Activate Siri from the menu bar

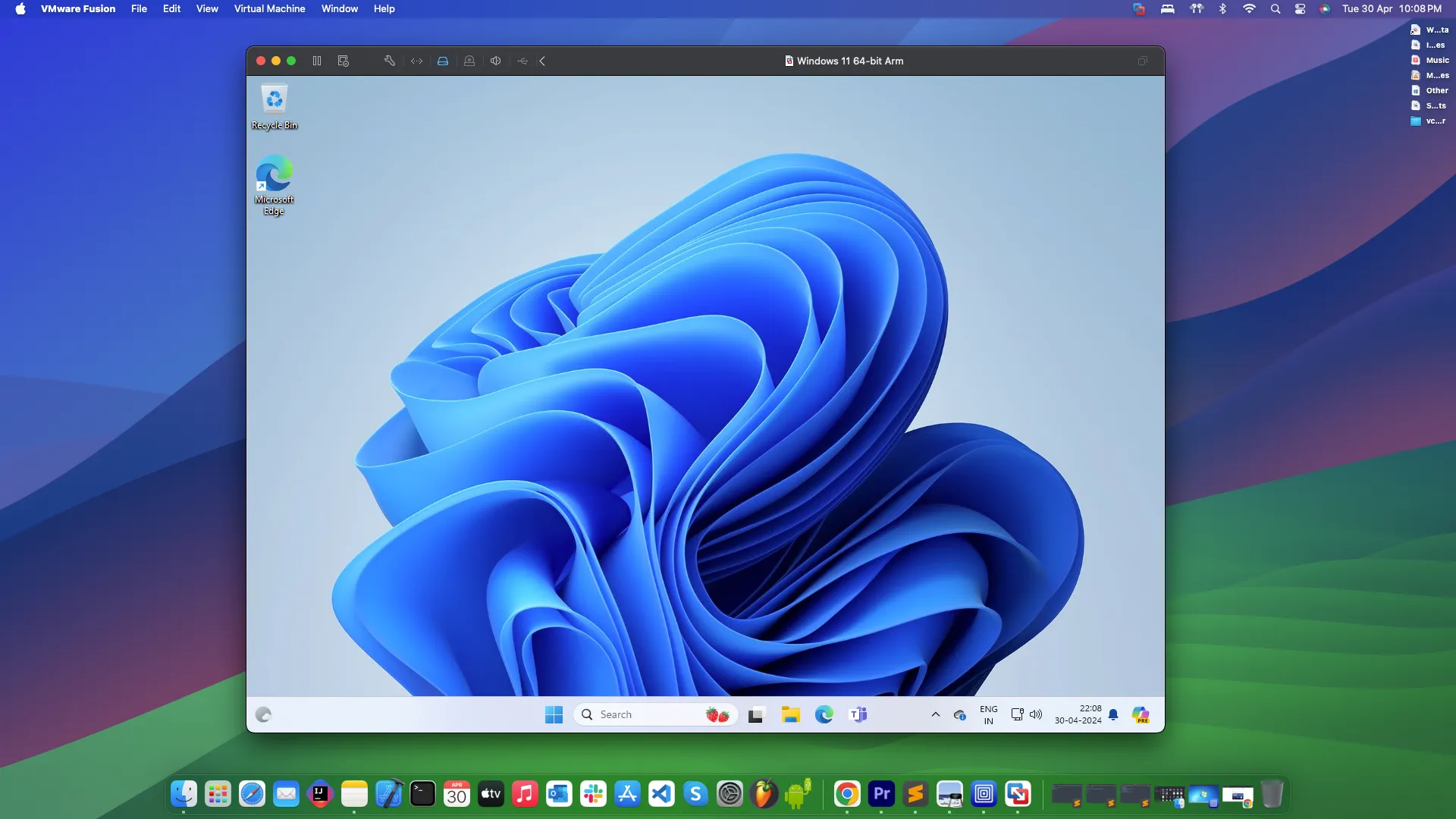[x=1325, y=9]
